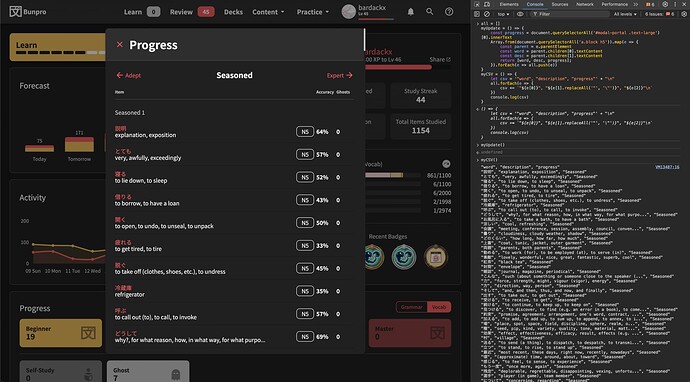
Task: Open the Learn nav item
Action: (142, 12)
